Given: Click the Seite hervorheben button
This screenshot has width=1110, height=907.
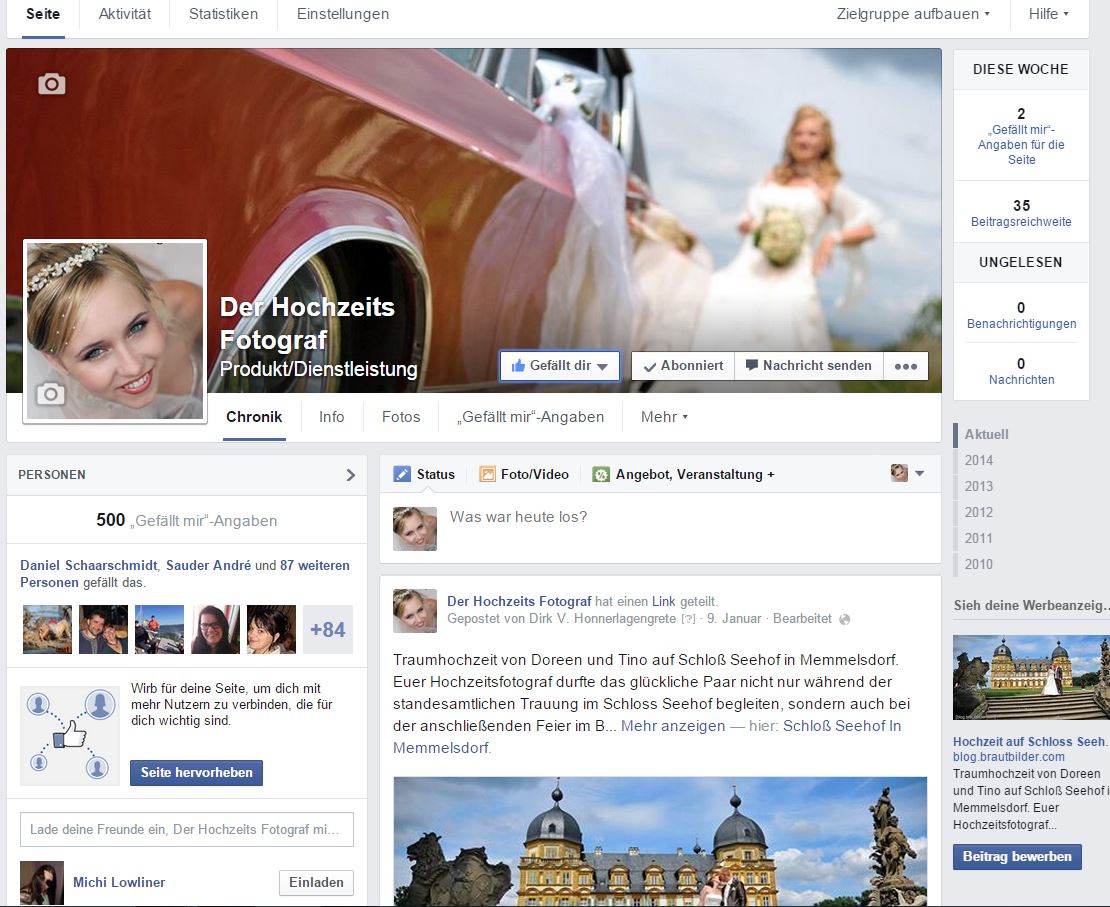Looking at the screenshot, I should click(x=196, y=772).
